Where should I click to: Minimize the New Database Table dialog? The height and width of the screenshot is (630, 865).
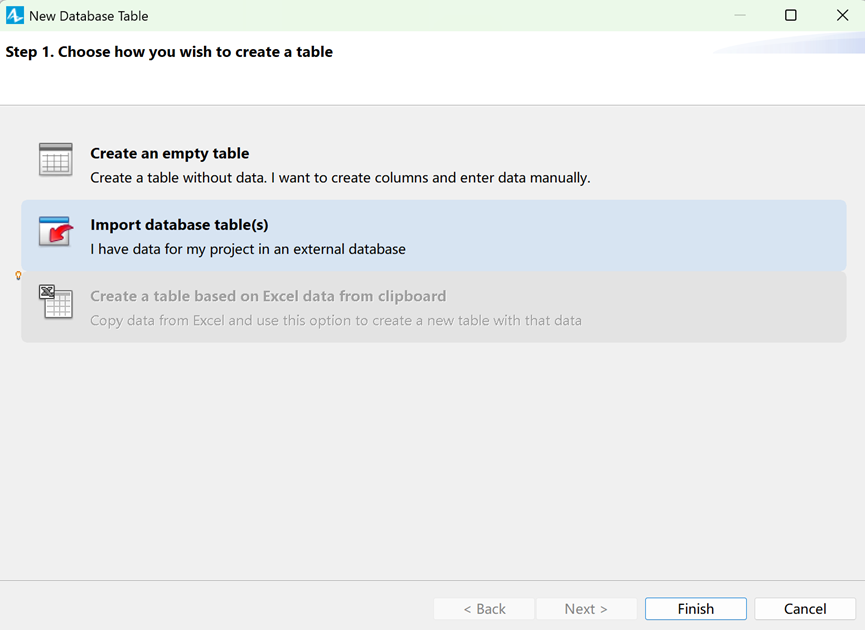point(740,15)
